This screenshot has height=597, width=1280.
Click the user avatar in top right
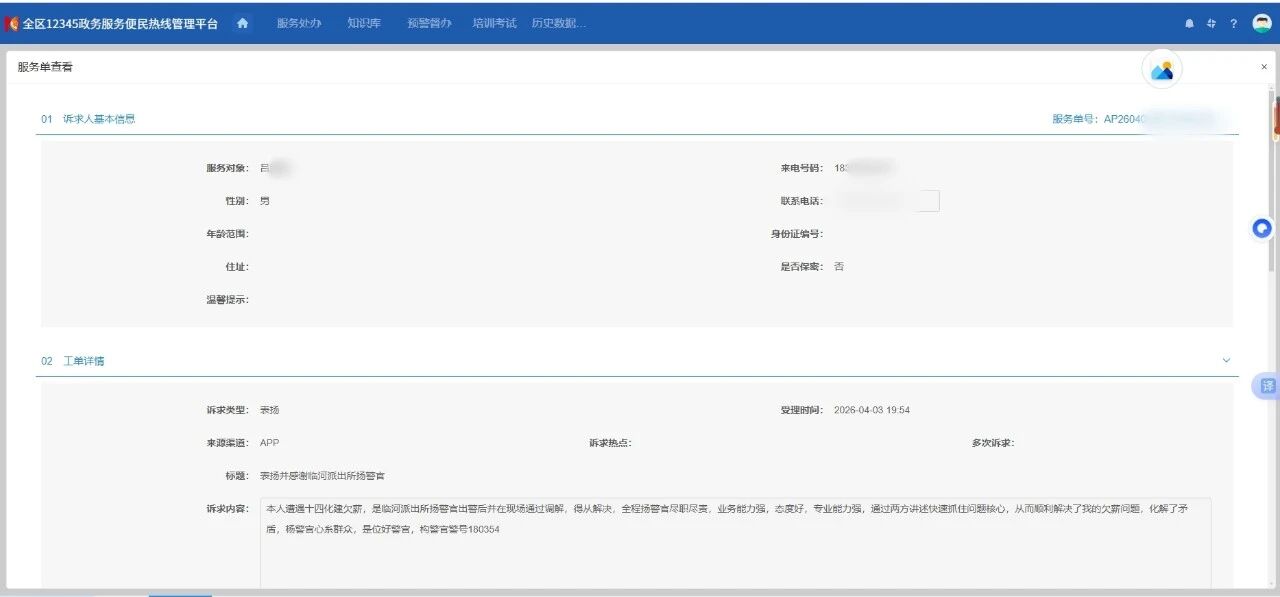[1261, 24]
